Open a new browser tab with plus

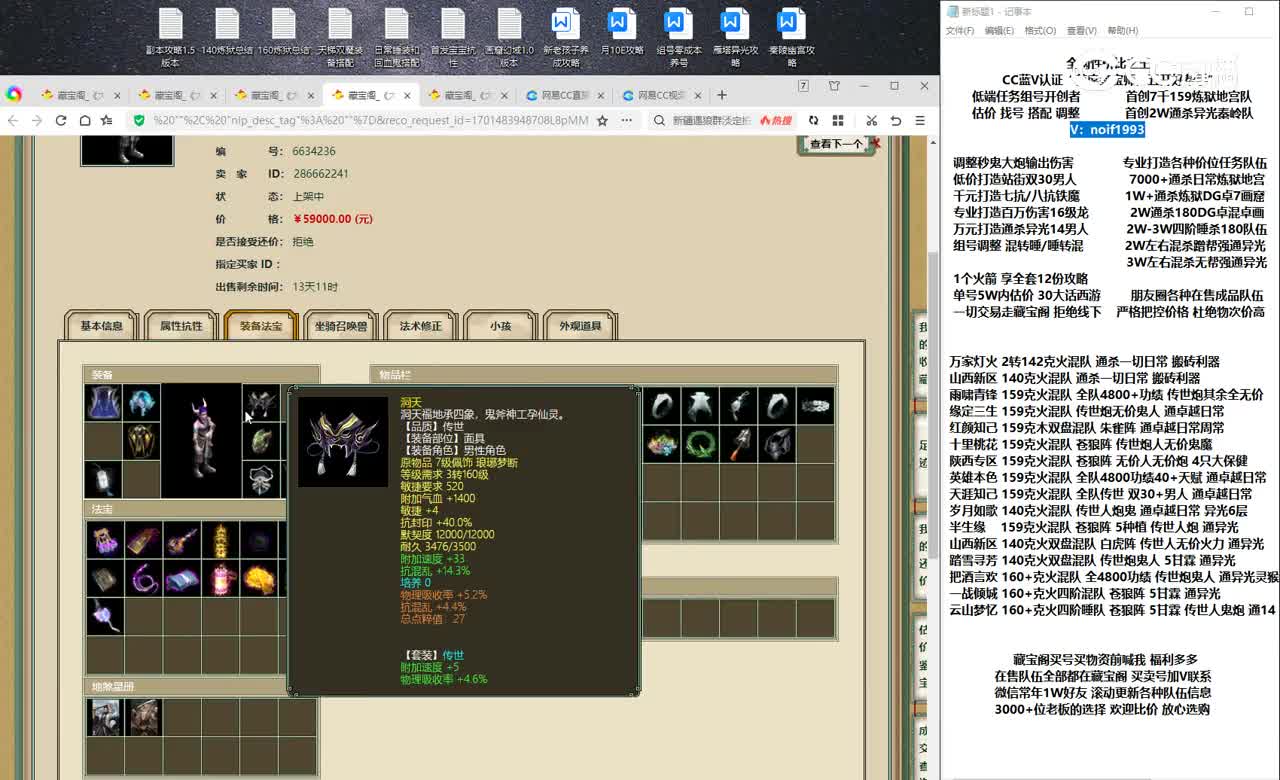[x=722, y=95]
